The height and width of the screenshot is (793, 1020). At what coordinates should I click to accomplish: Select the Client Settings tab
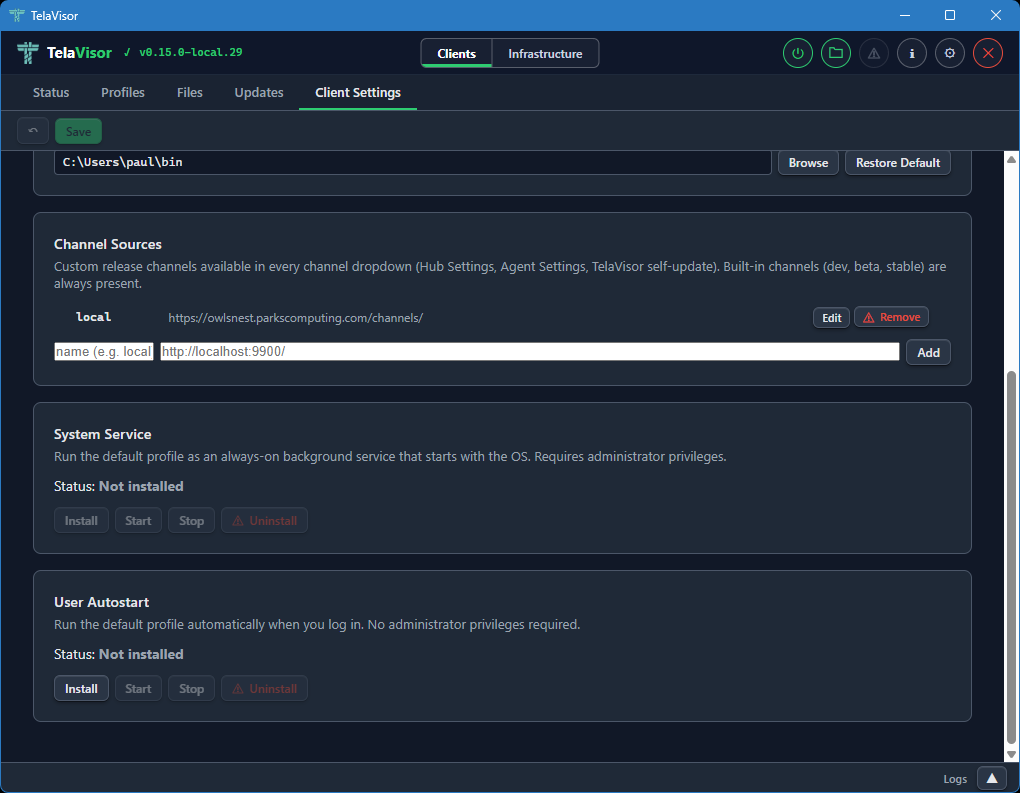point(358,92)
